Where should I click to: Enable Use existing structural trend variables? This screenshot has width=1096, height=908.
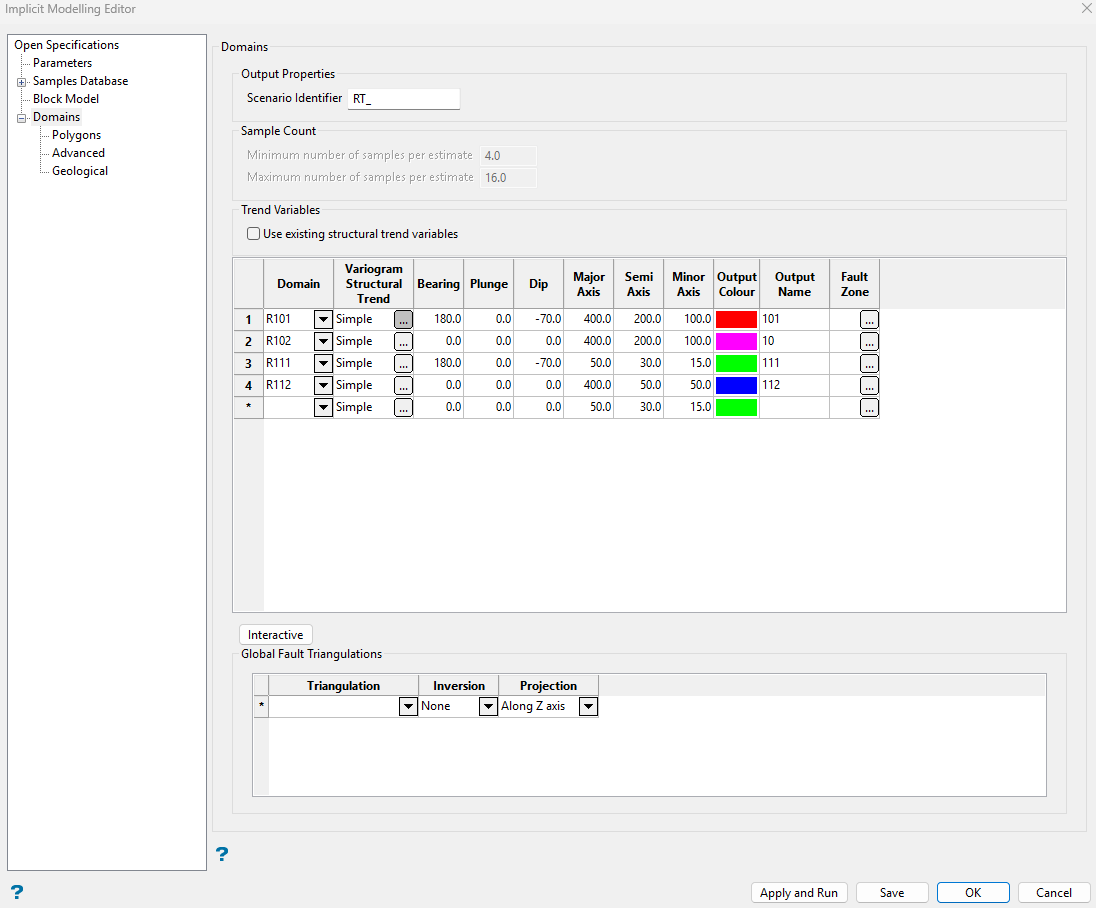coord(254,233)
